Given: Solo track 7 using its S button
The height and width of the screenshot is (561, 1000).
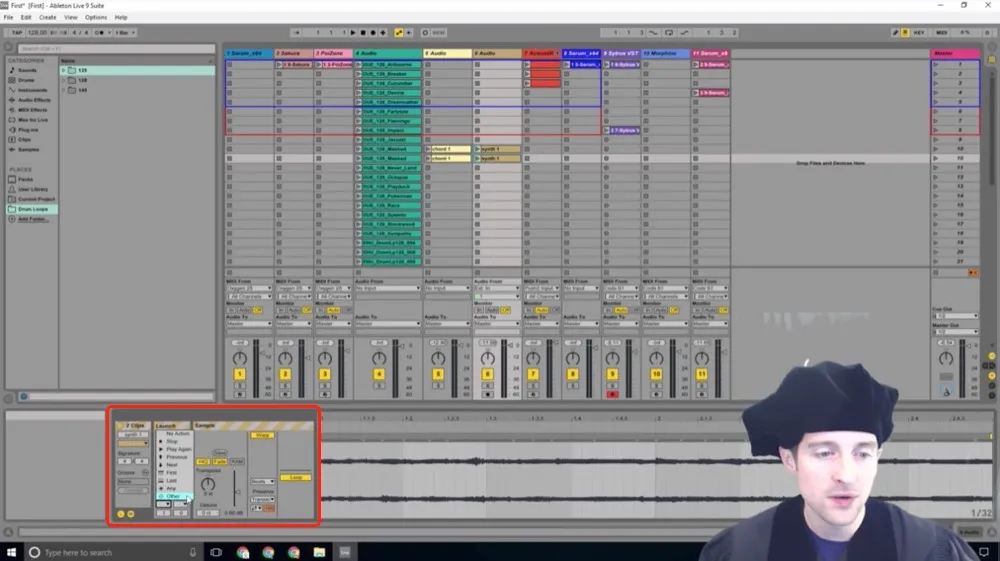Looking at the screenshot, I should (x=533, y=386).
